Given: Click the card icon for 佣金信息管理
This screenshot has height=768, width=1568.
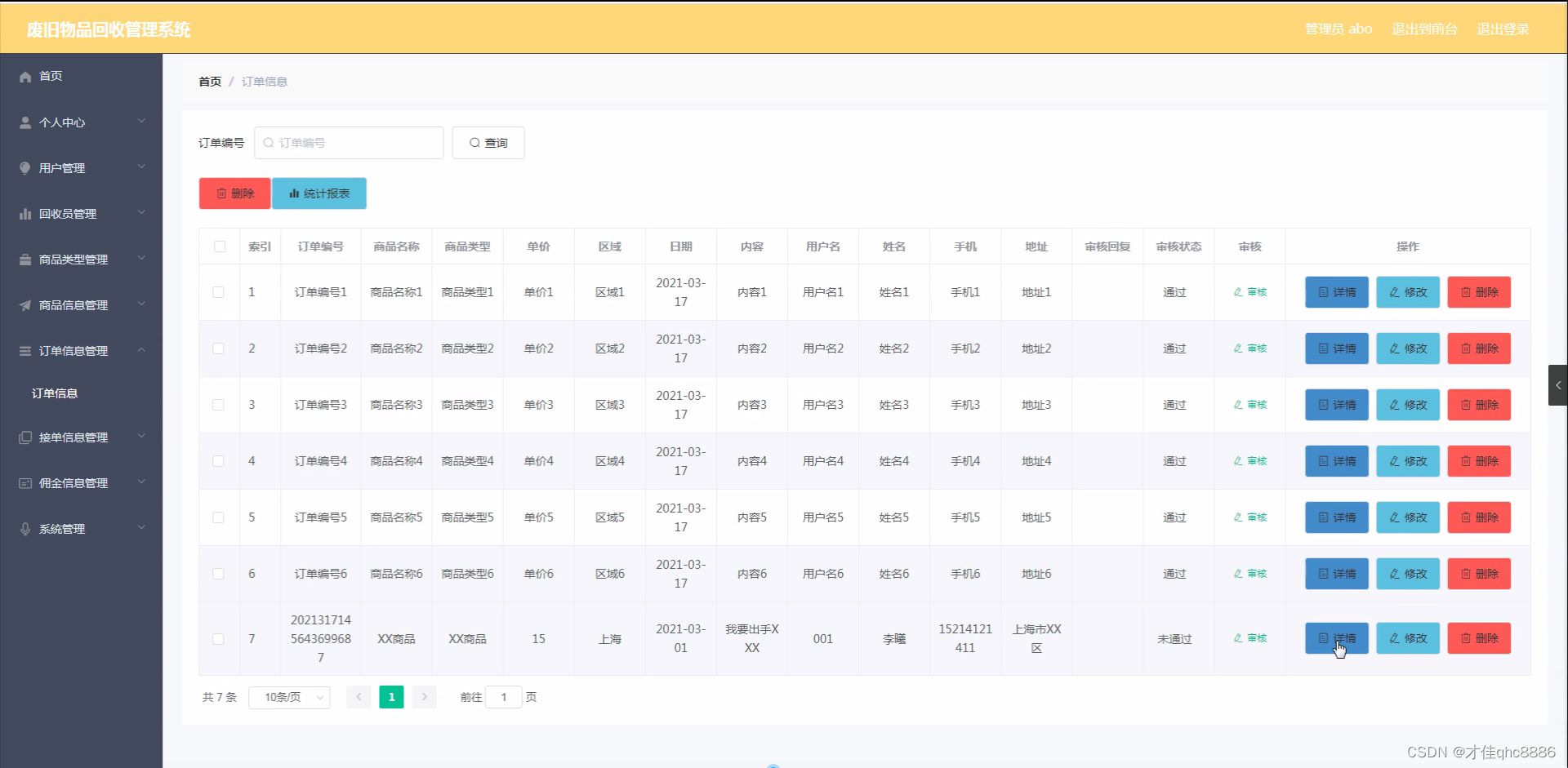Looking at the screenshot, I should (x=25, y=483).
